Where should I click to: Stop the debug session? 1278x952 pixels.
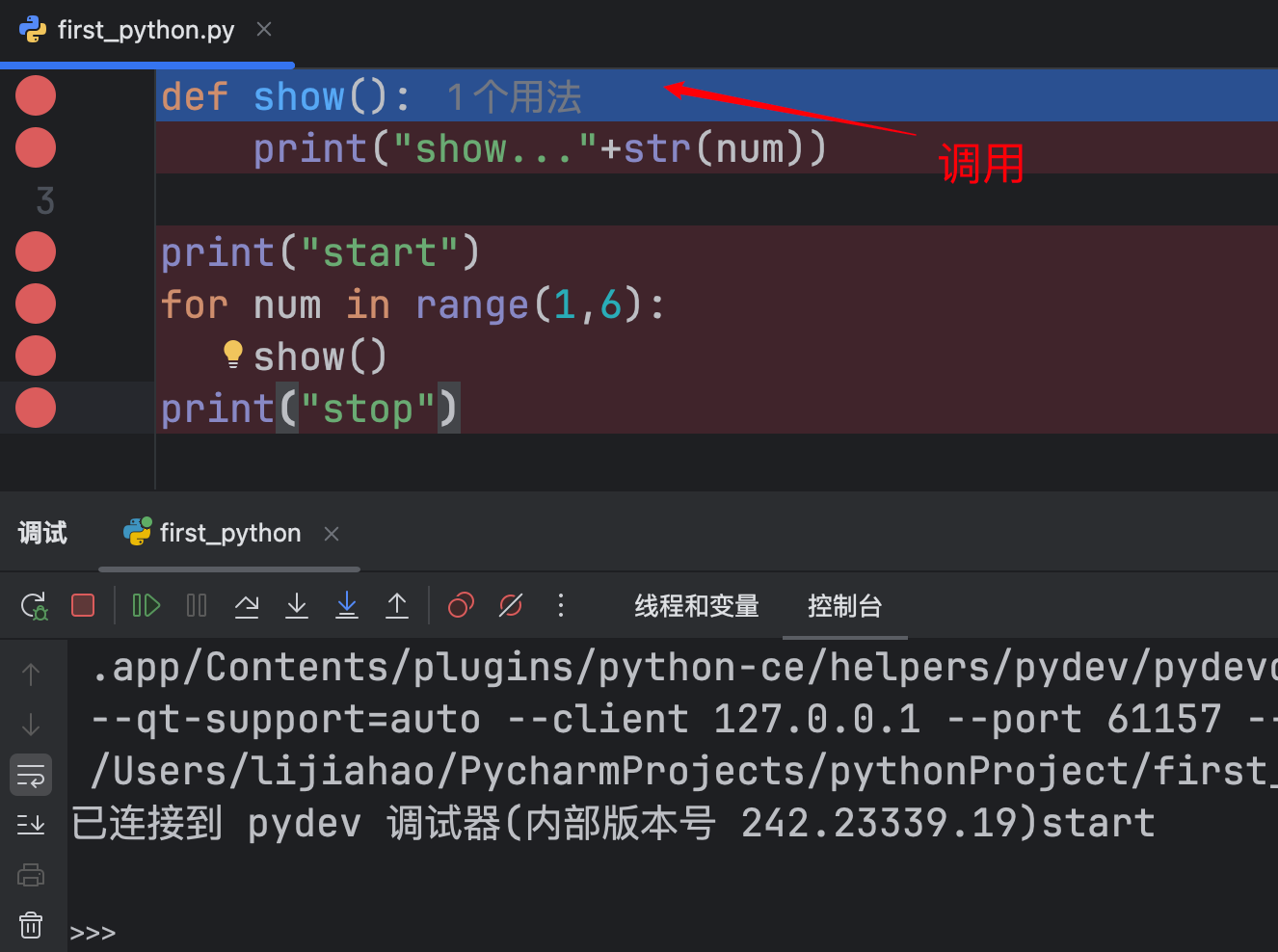point(83,605)
